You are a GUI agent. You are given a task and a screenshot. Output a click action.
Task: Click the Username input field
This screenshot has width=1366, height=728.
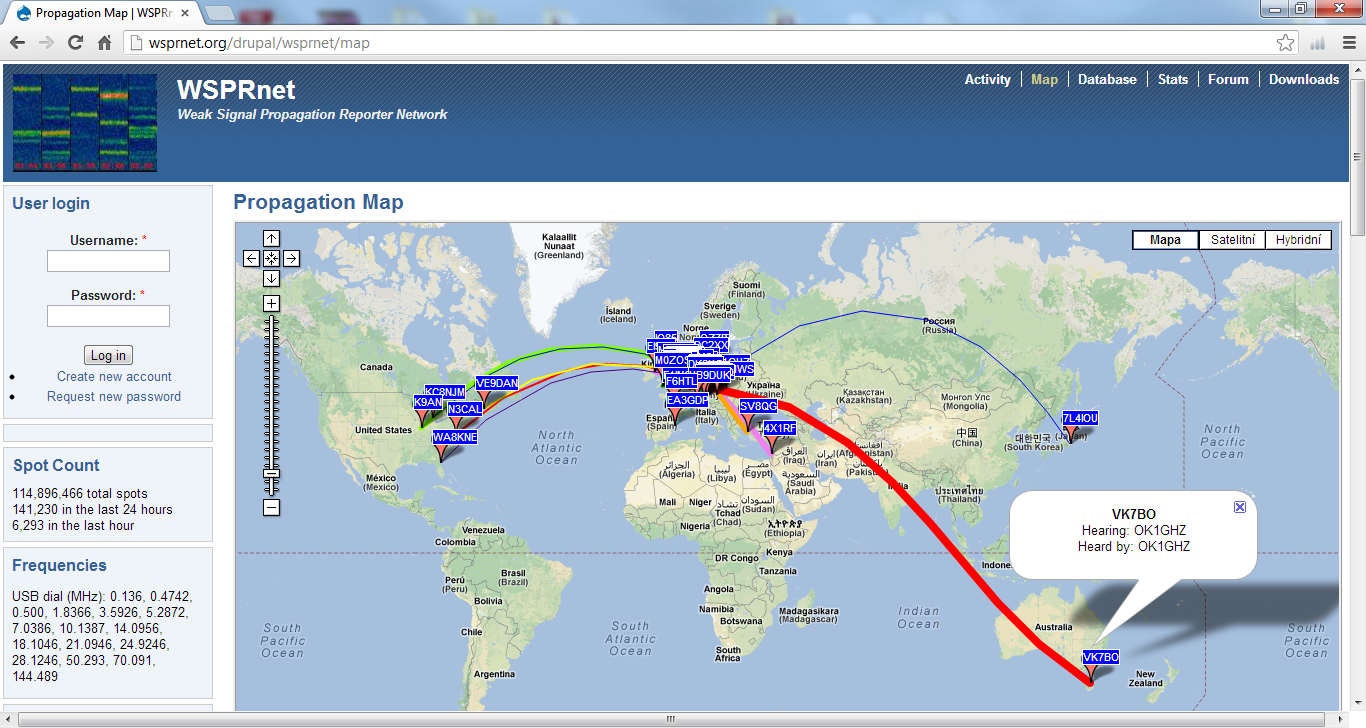coord(108,261)
